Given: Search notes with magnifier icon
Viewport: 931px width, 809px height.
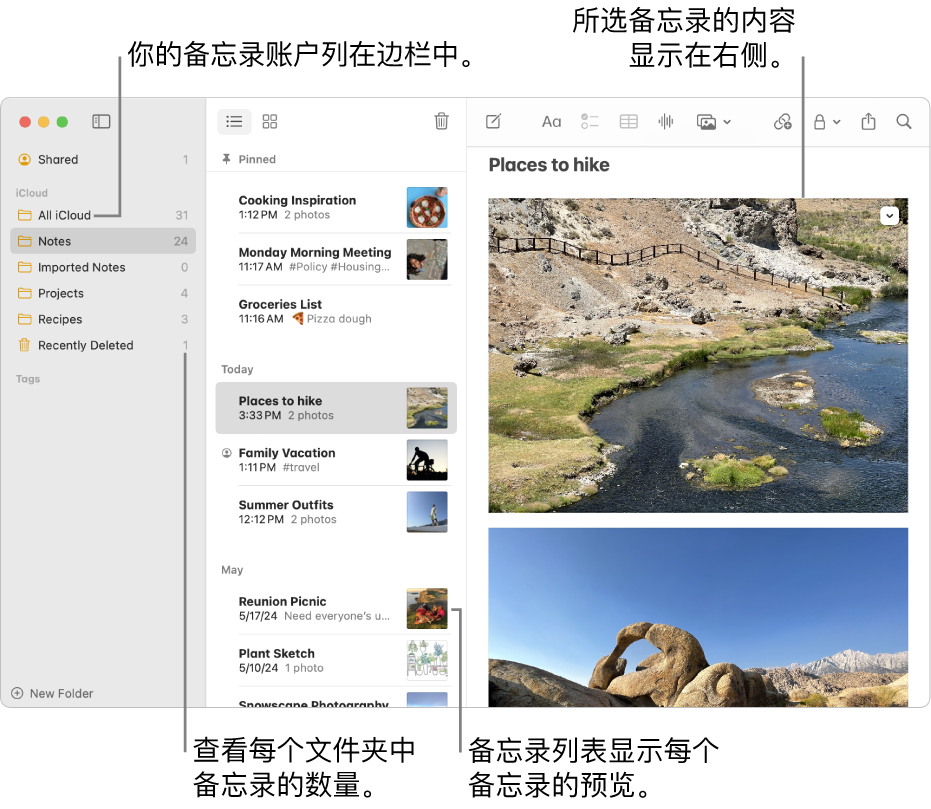Looking at the screenshot, I should tap(904, 122).
